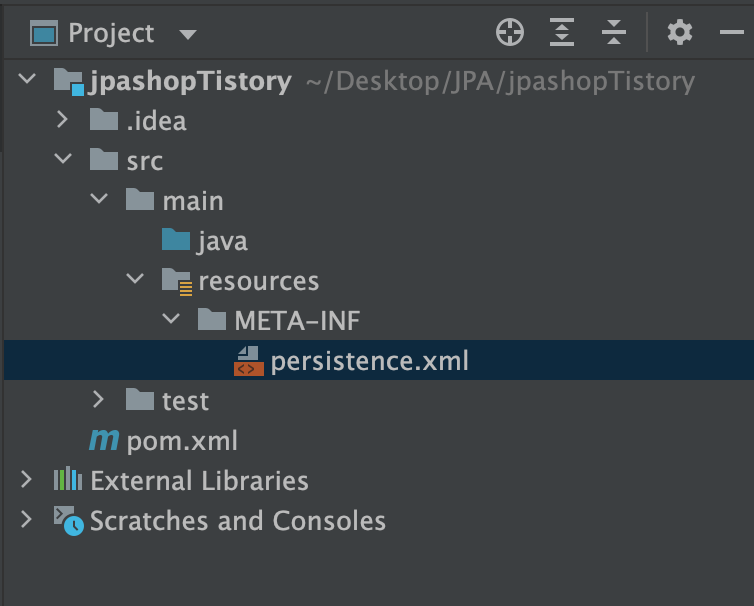Expand the .idea folder
This screenshot has width=754, height=606.
[62, 119]
